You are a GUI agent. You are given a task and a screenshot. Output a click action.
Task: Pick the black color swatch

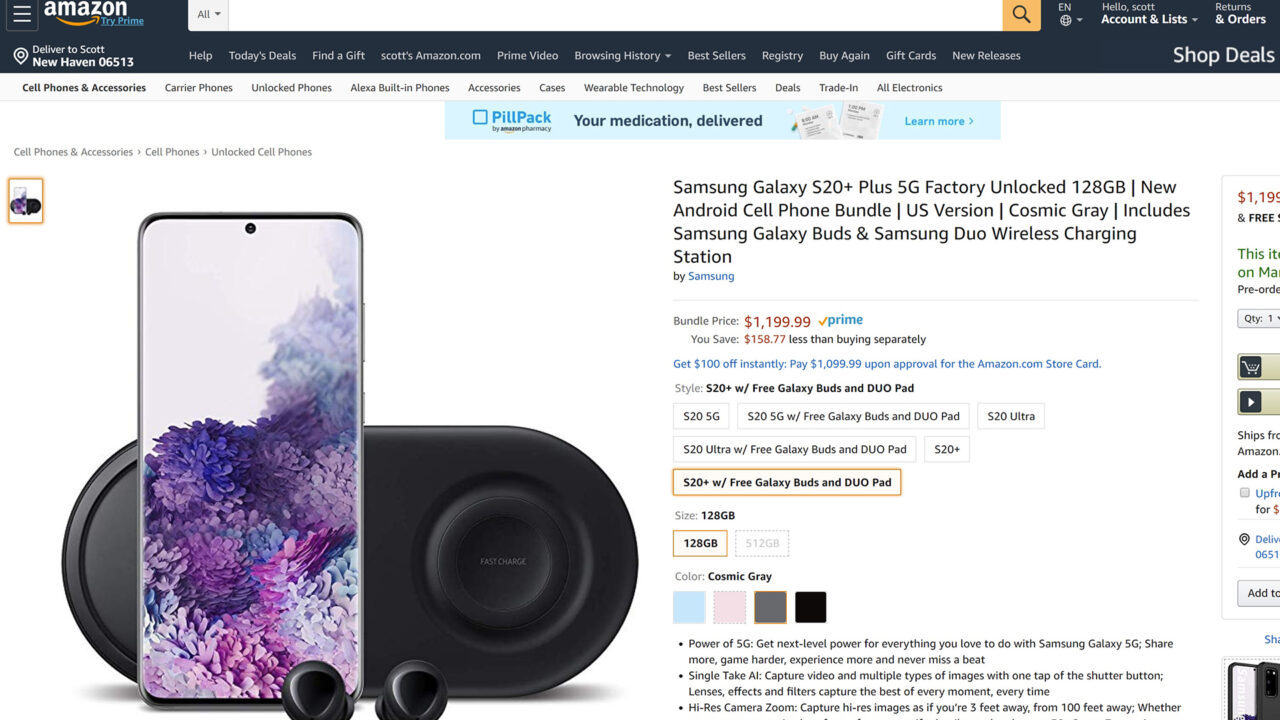(810, 606)
